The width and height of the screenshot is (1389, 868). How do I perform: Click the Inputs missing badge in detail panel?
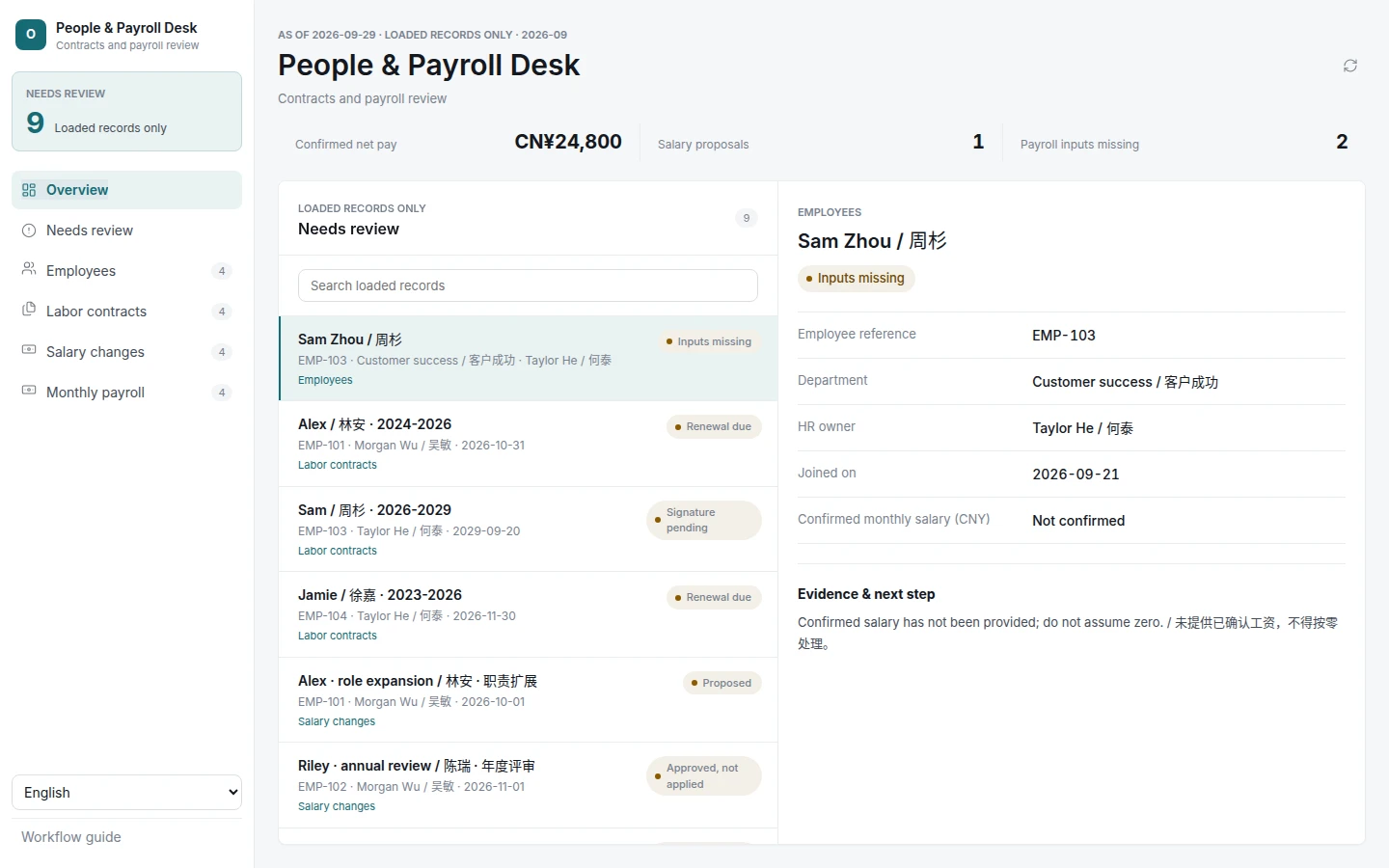[856, 278]
